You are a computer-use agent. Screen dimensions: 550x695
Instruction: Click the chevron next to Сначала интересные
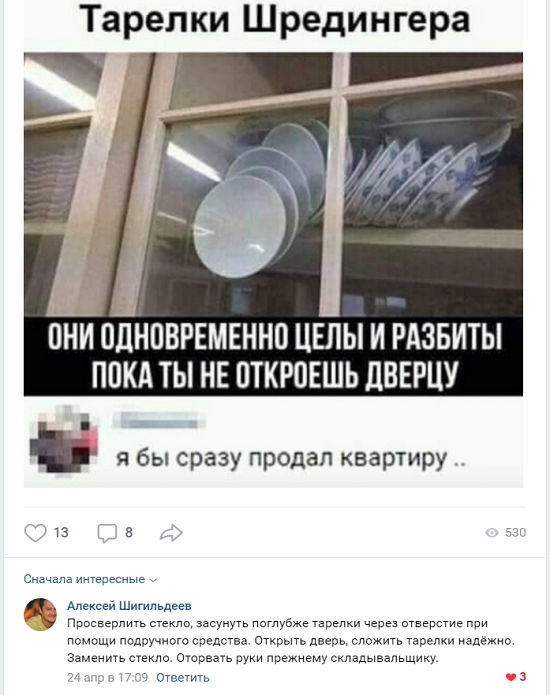click(153, 580)
